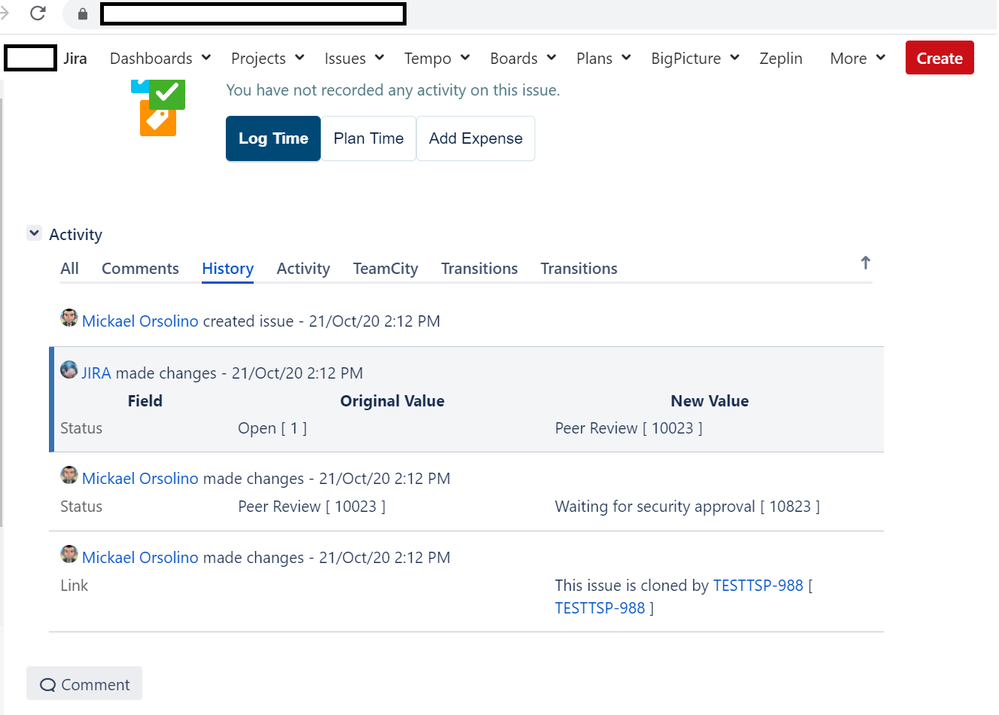The image size is (999, 715).
Task: Reload the page with browser refresh icon
Action: point(38,13)
